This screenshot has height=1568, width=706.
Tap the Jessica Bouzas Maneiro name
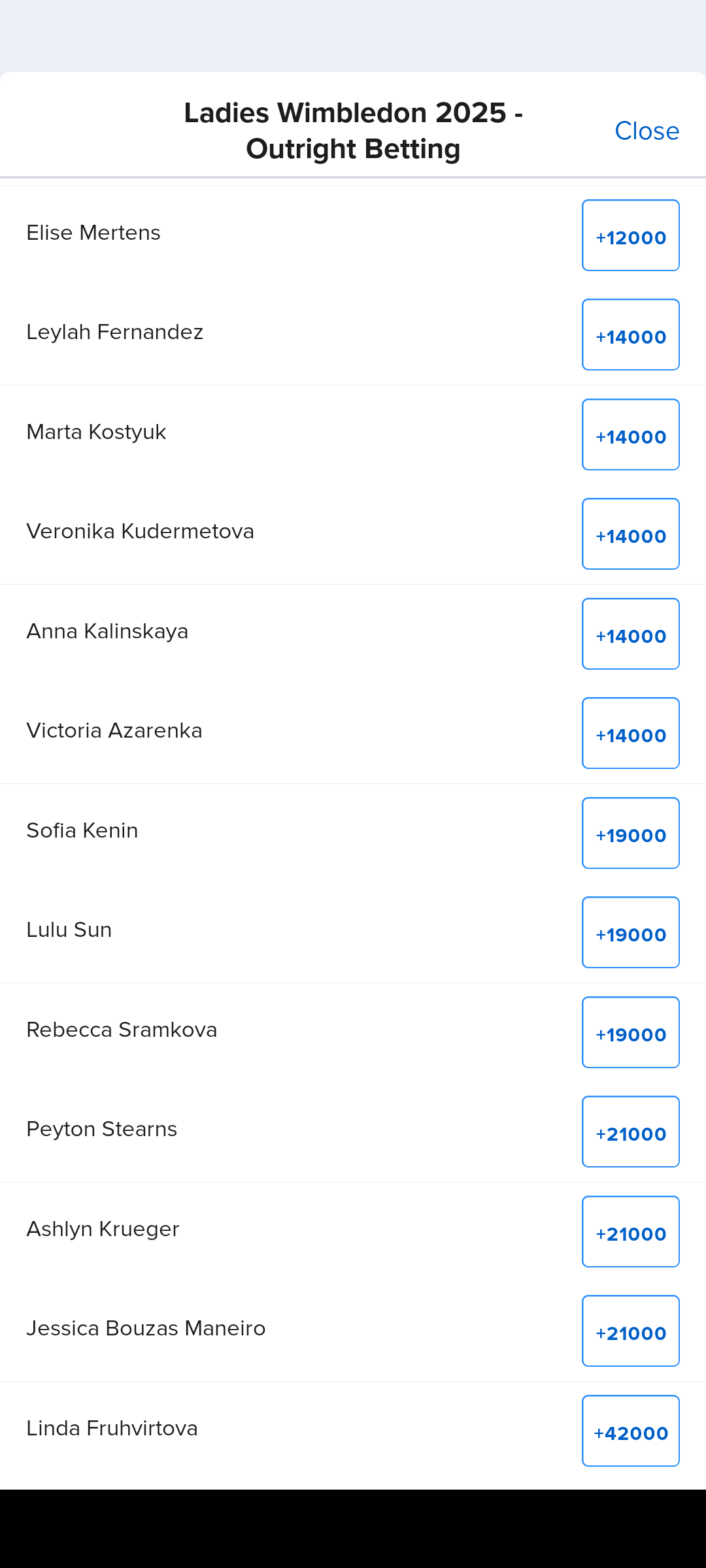(x=146, y=1328)
